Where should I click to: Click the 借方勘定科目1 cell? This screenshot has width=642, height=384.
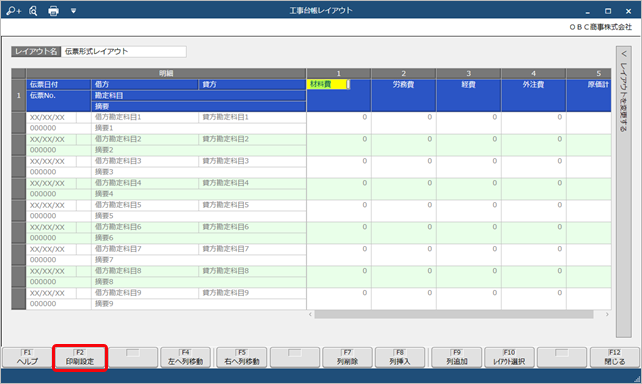pos(145,117)
